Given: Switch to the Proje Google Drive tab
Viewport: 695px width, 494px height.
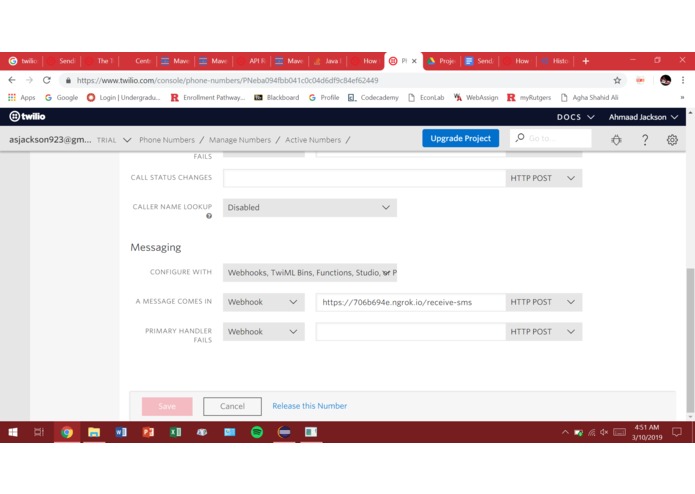Looking at the screenshot, I should tap(442, 61).
